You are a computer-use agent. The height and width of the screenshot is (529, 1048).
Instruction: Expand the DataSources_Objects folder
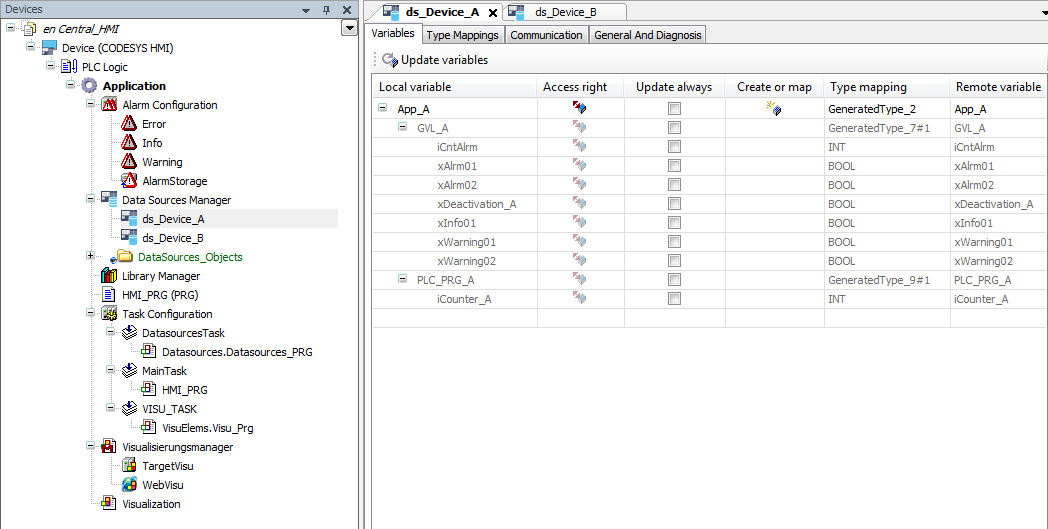[91, 257]
